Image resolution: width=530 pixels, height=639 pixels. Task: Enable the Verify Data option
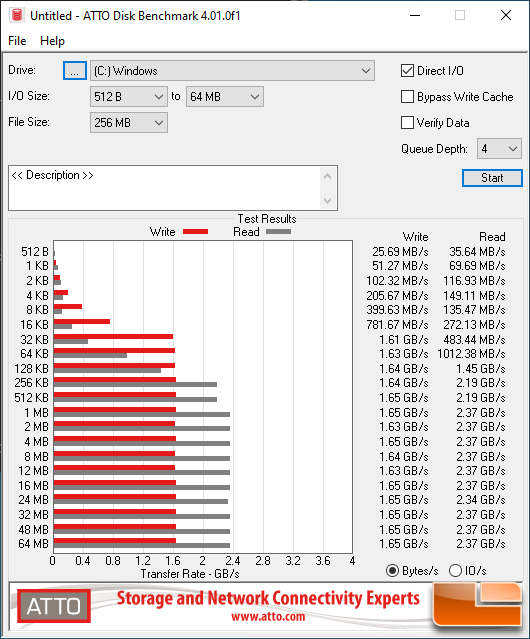click(407, 123)
